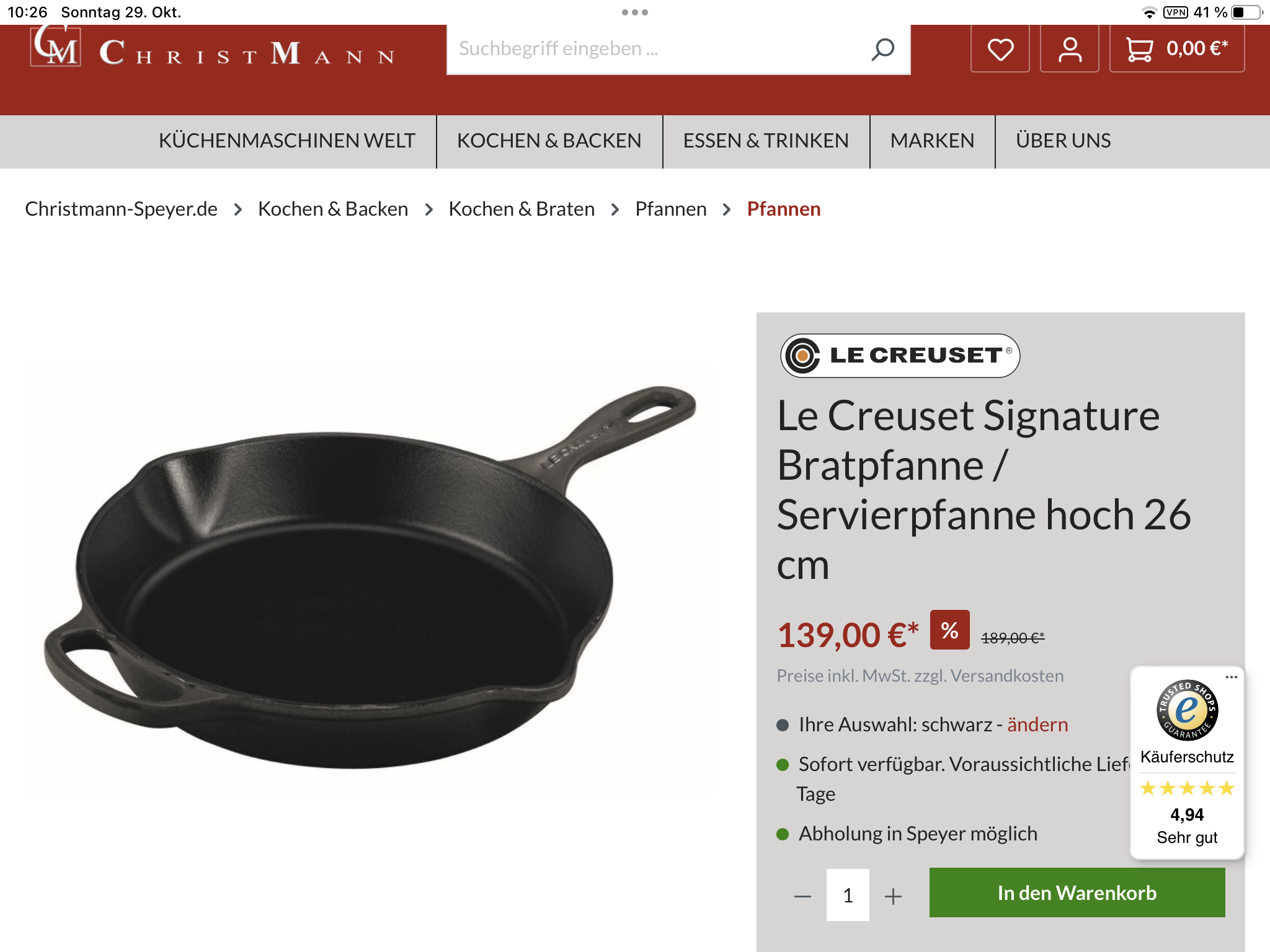The image size is (1270, 952).
Task: Open the shopping cart showing 0,00 €
Action: tap(1176, 49)
